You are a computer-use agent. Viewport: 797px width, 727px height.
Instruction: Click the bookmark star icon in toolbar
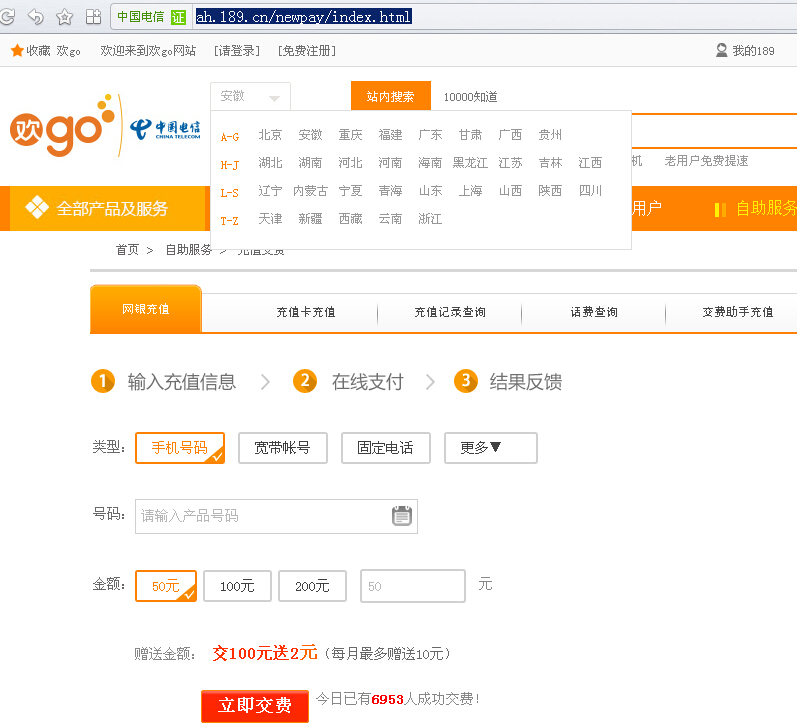[x=65, y=16]
